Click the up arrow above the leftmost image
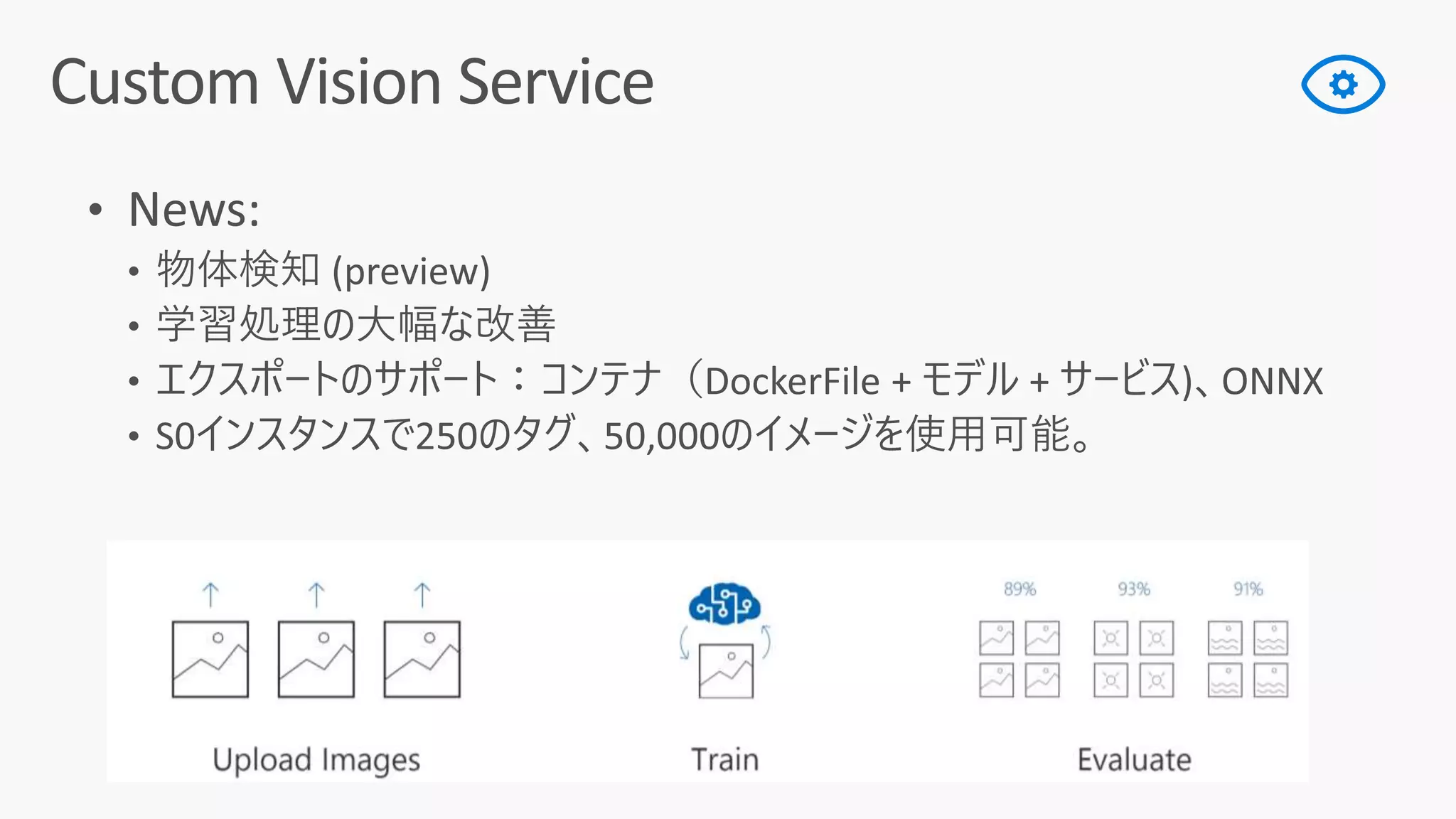Screen dimensions: 1456x819 click(210, 594)
